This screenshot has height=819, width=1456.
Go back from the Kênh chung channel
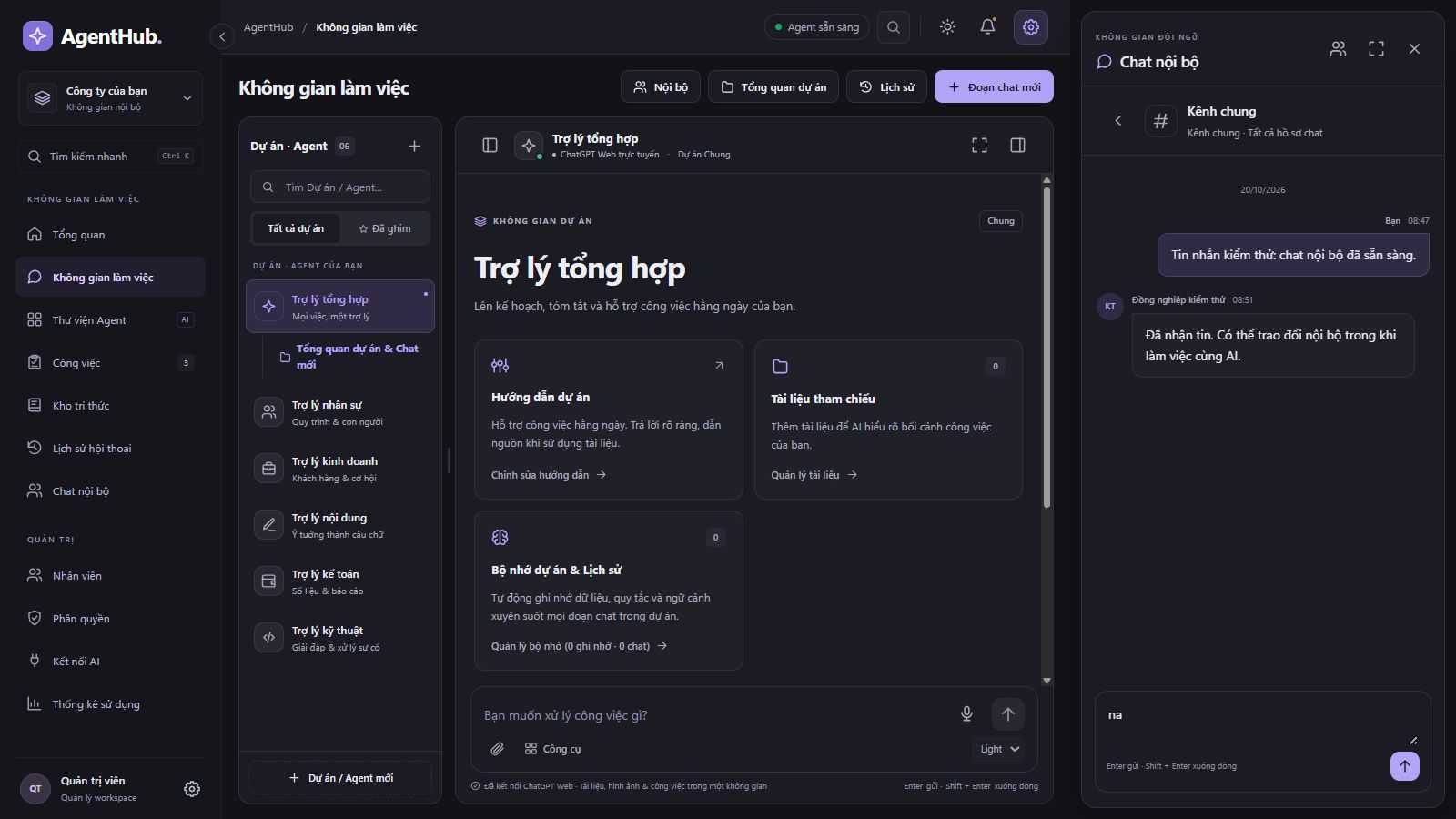(1118, 121)
